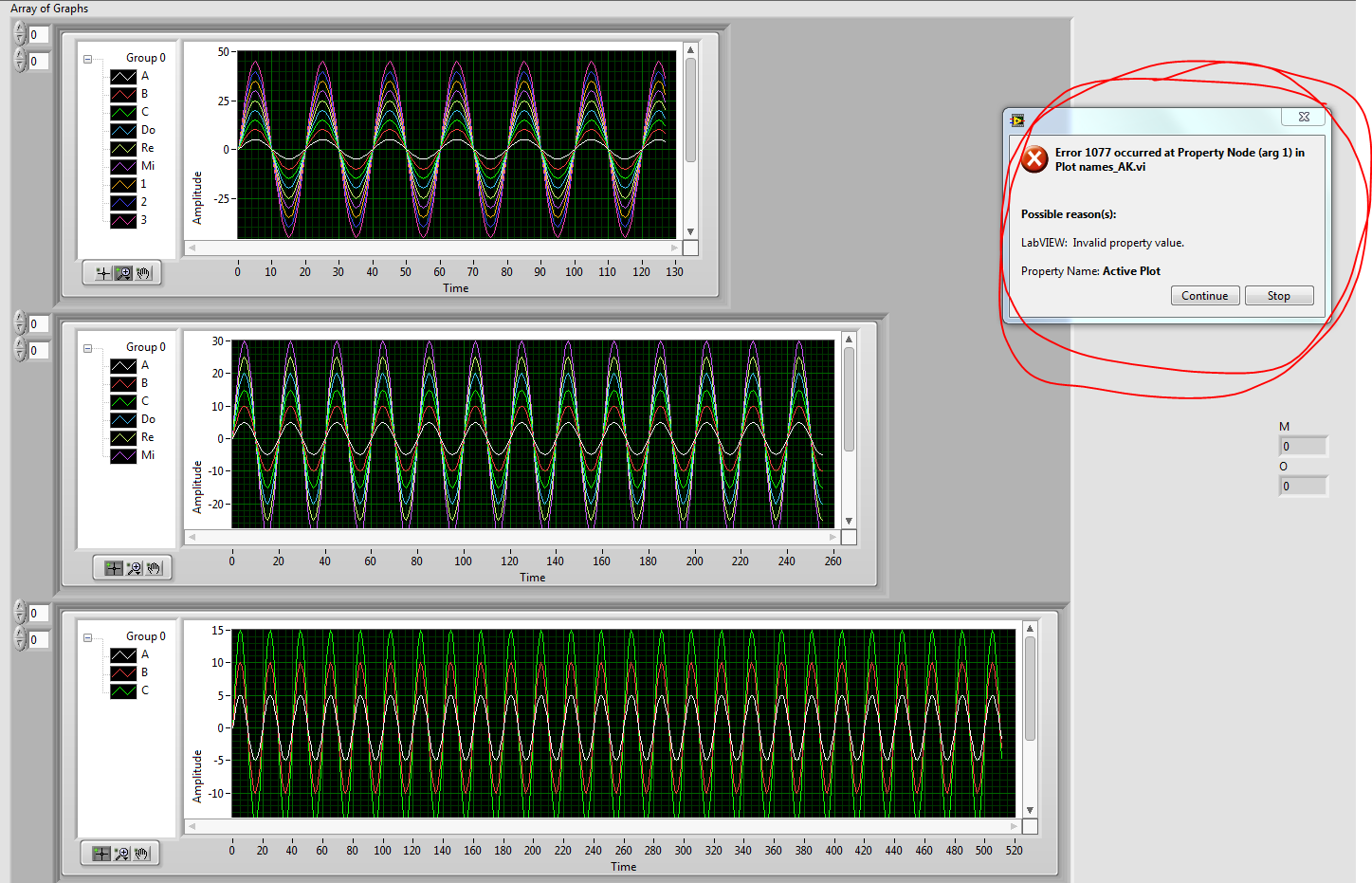Click plot Re line sample in middle graph legend

pyautogui.click(x=123, y=437)
